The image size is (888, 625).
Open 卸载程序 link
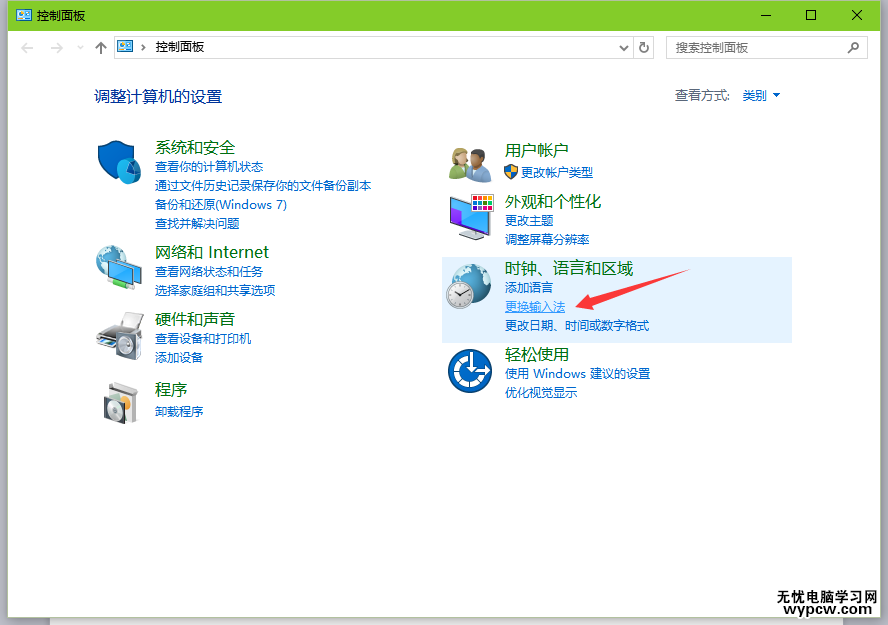click(179, 412)
